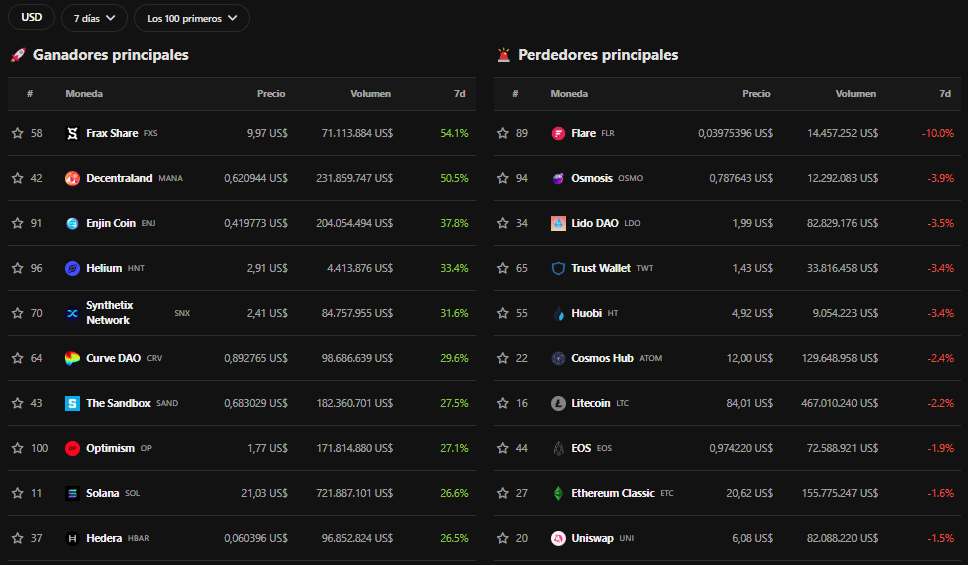
Task: Sort losers by Volumen column
Action: pyautogui.click(x=856, y=94)
